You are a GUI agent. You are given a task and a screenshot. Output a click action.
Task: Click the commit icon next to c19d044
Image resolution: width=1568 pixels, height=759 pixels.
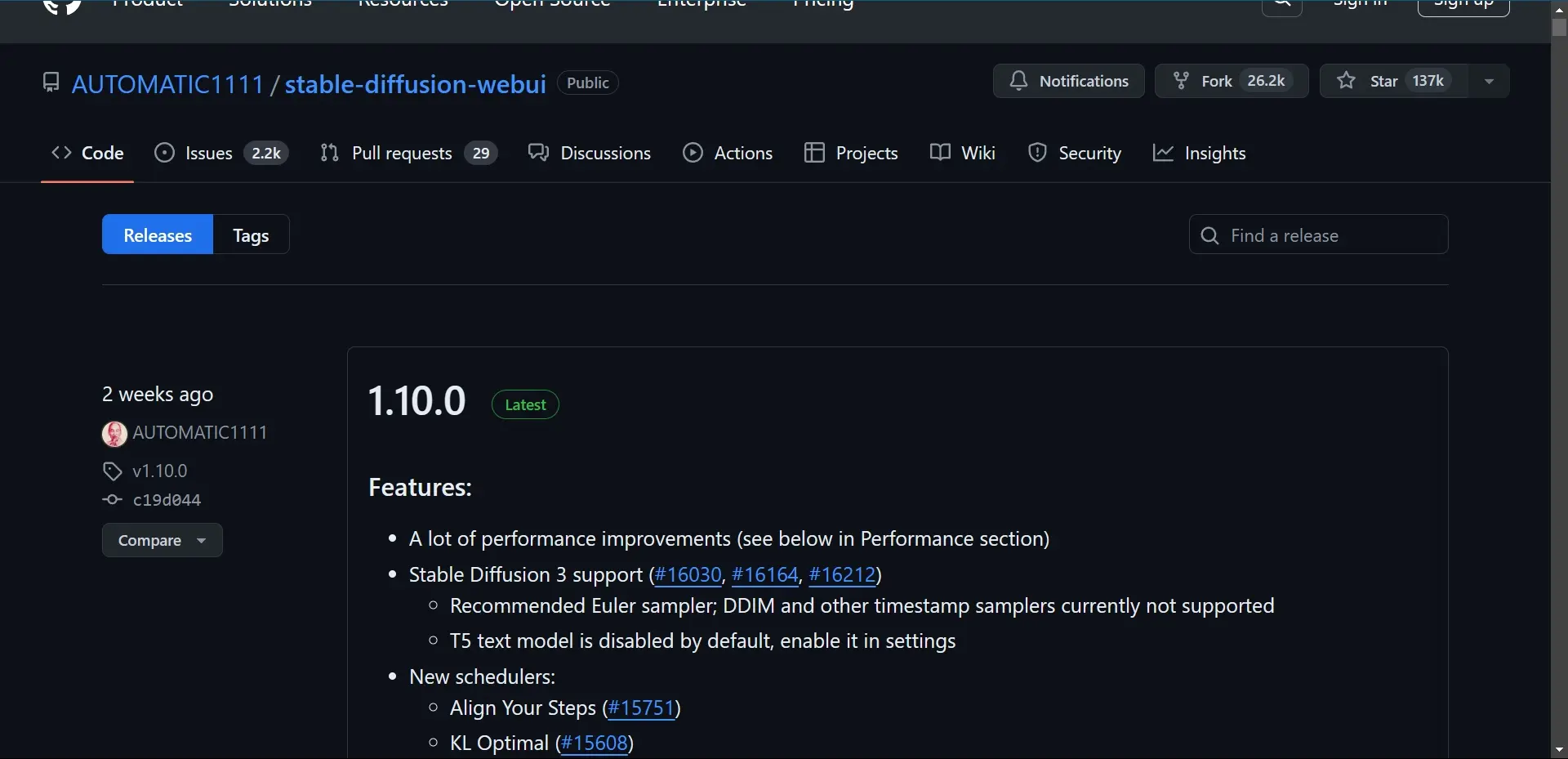112,500
